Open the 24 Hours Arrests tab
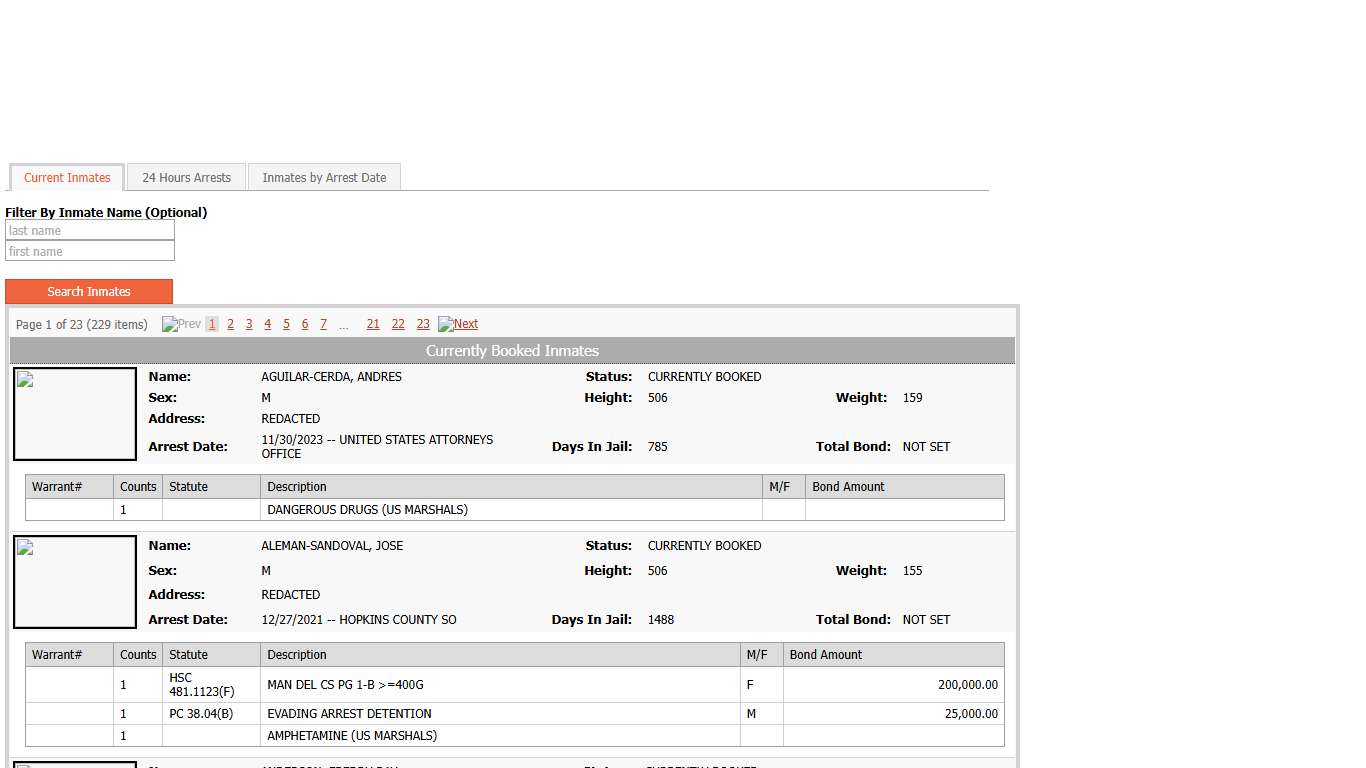 [x=186, y=178]
